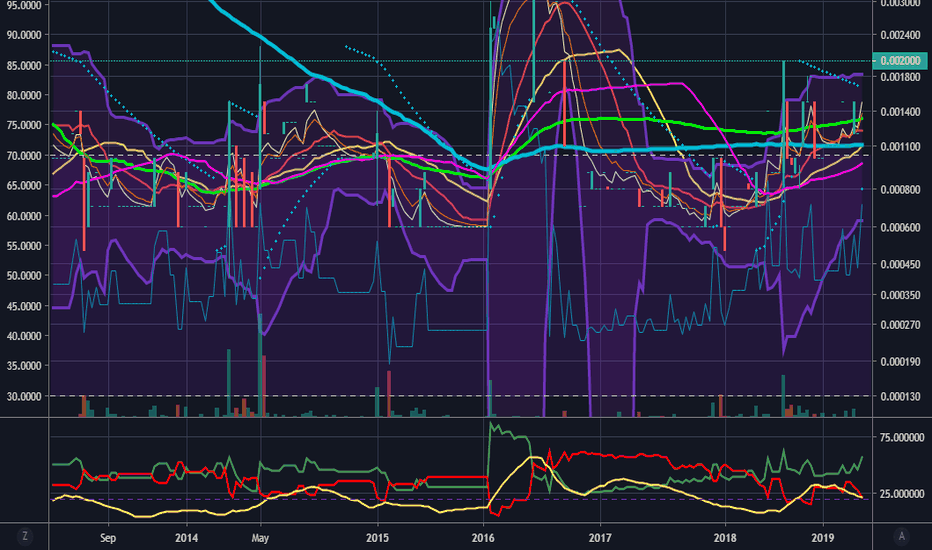Click the 60.0000 left scale value
Image resolution: width=932 pixels, height=550 pixels.
click(x=24, y=216)
